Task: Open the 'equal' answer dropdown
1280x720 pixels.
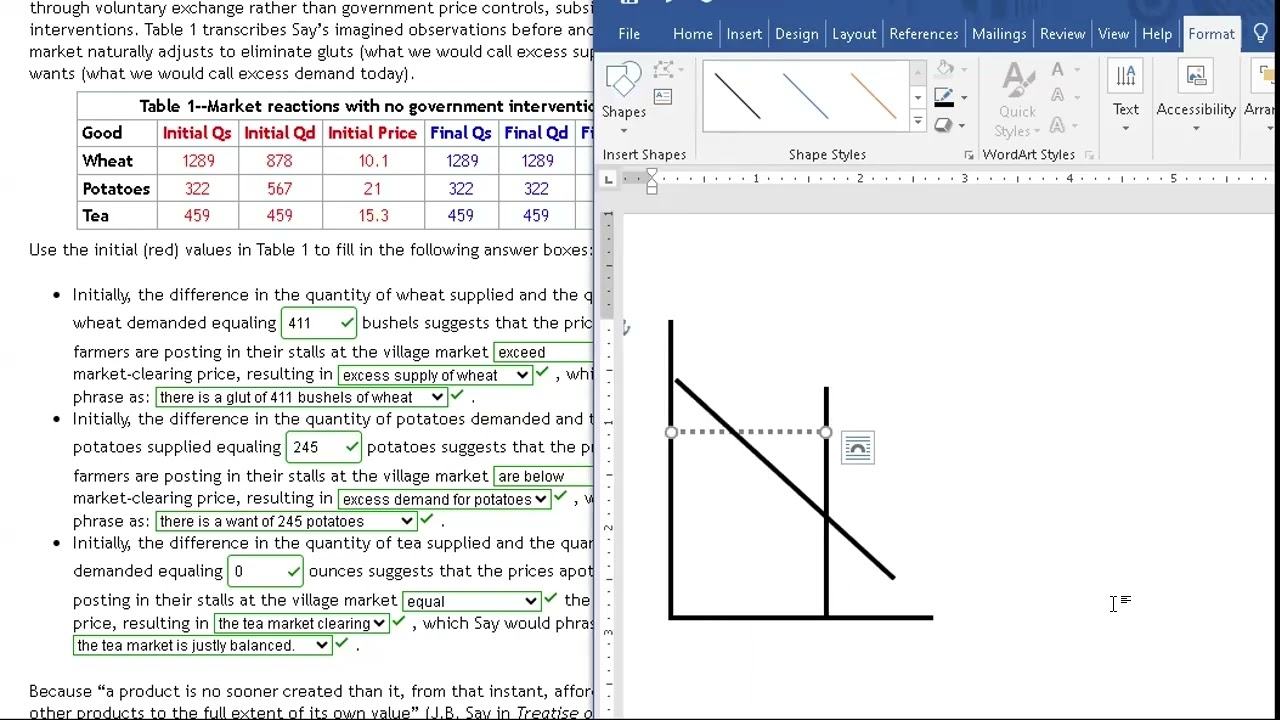Action: pos(471,601)
